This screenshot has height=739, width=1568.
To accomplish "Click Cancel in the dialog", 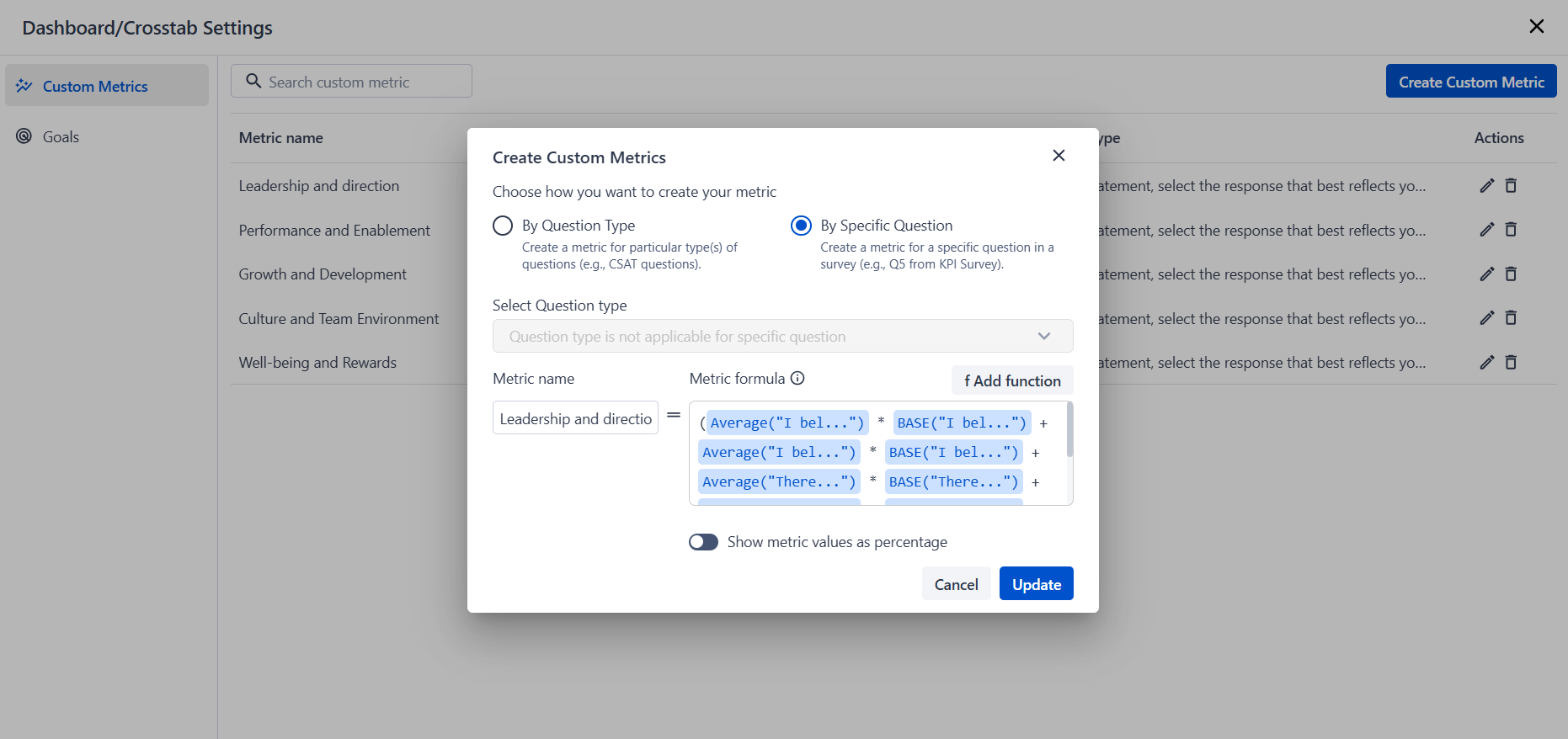I will (x=956, y=584).
